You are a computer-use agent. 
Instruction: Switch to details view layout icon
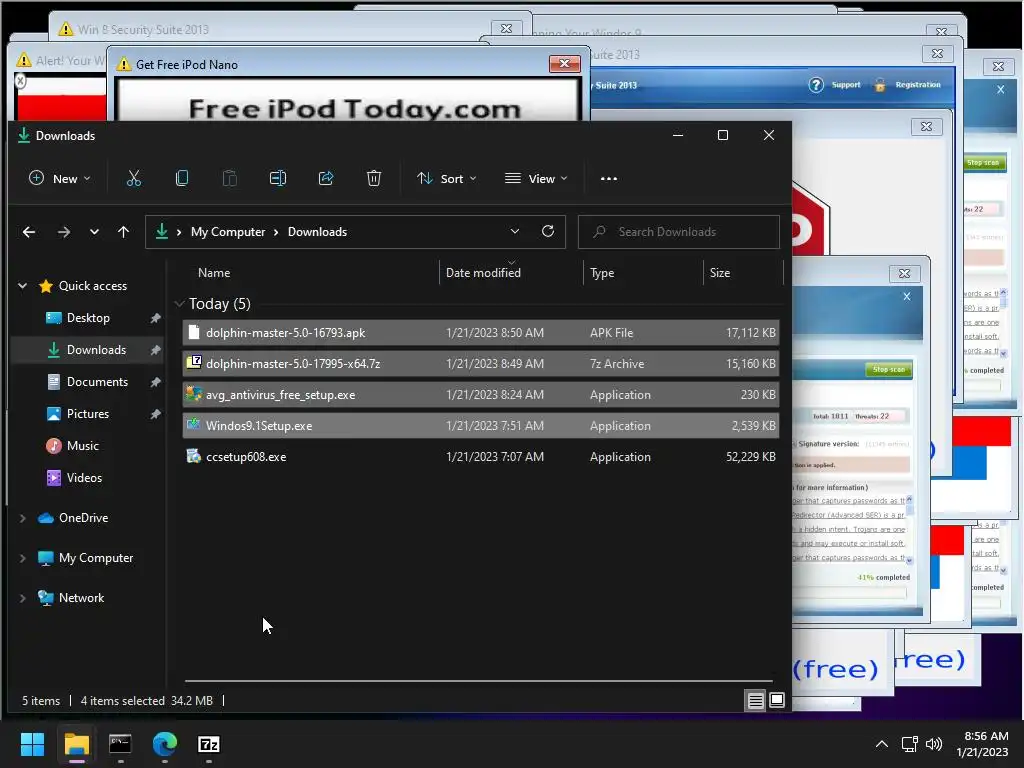[755, 700]
